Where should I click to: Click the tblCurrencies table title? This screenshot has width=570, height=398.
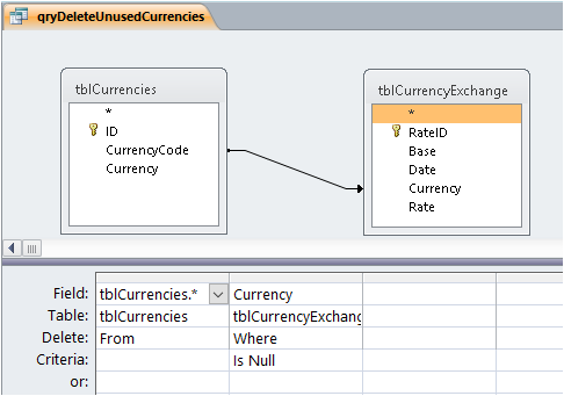116,89
